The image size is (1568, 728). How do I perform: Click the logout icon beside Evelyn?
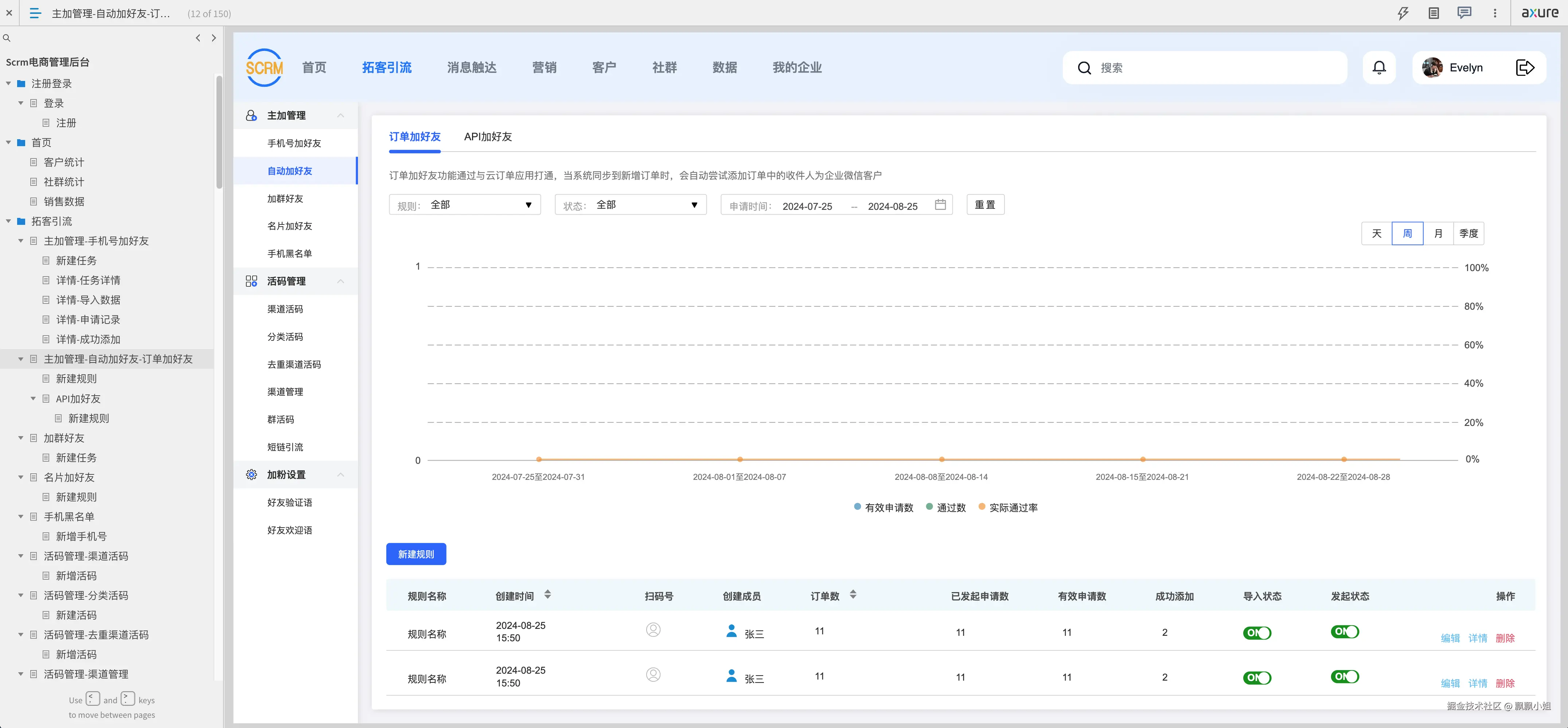(1525, 67)
